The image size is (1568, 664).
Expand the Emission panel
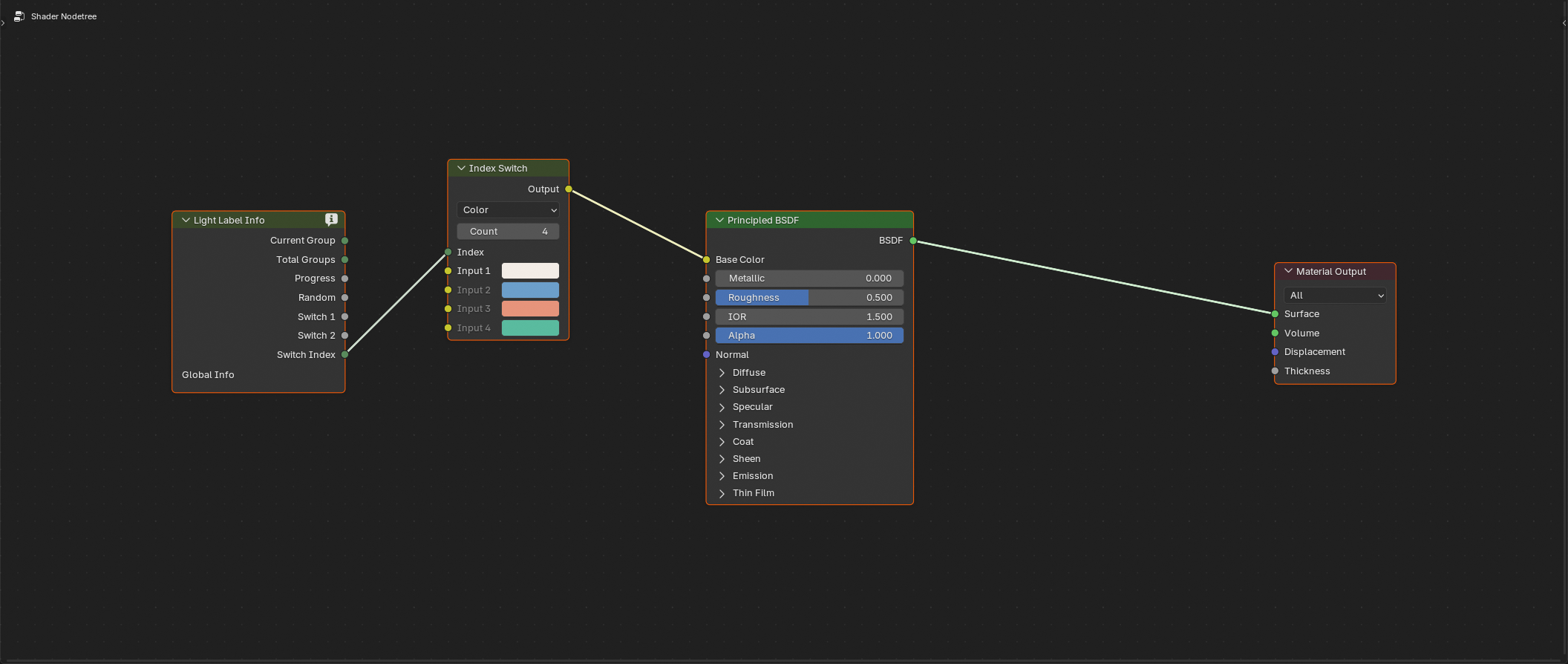tap(722, 476)
